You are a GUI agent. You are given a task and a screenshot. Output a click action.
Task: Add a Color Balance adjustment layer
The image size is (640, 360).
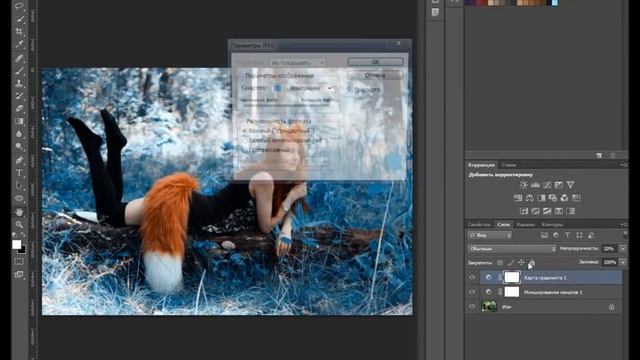pos(529,198)
